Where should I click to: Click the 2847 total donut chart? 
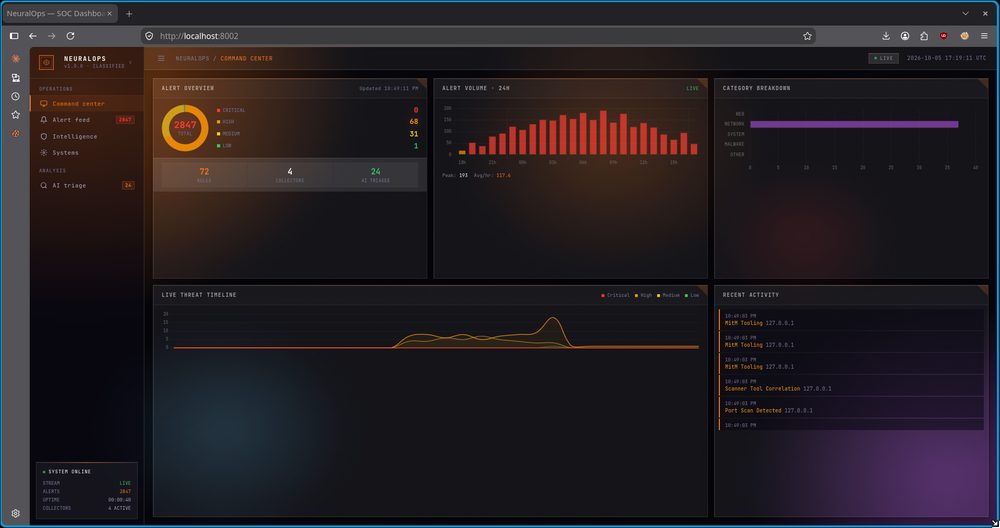pos(185,128)
